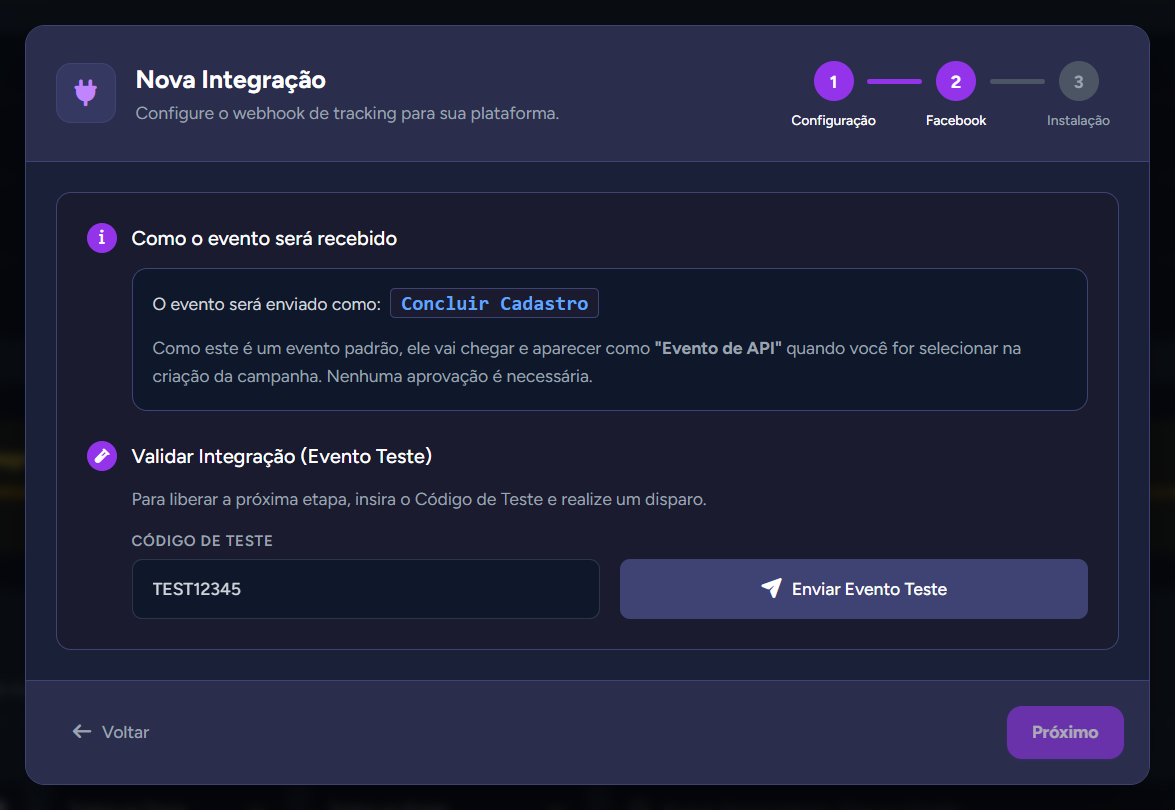Click the progress bar between steps 2 and 3
This screenshot has width=1175, height=810.
point(1017,81)
